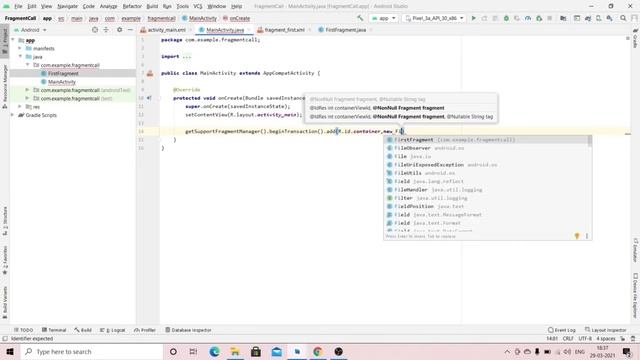Click the CRLF line separator in status bar

point(568,339)
